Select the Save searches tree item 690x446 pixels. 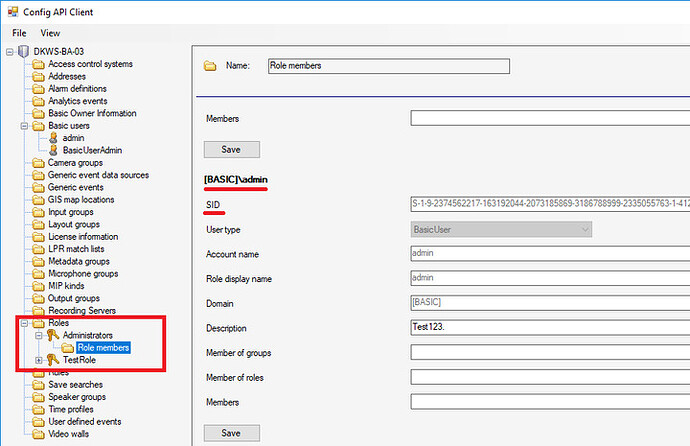pyautogui.click(x=76, y=385)
